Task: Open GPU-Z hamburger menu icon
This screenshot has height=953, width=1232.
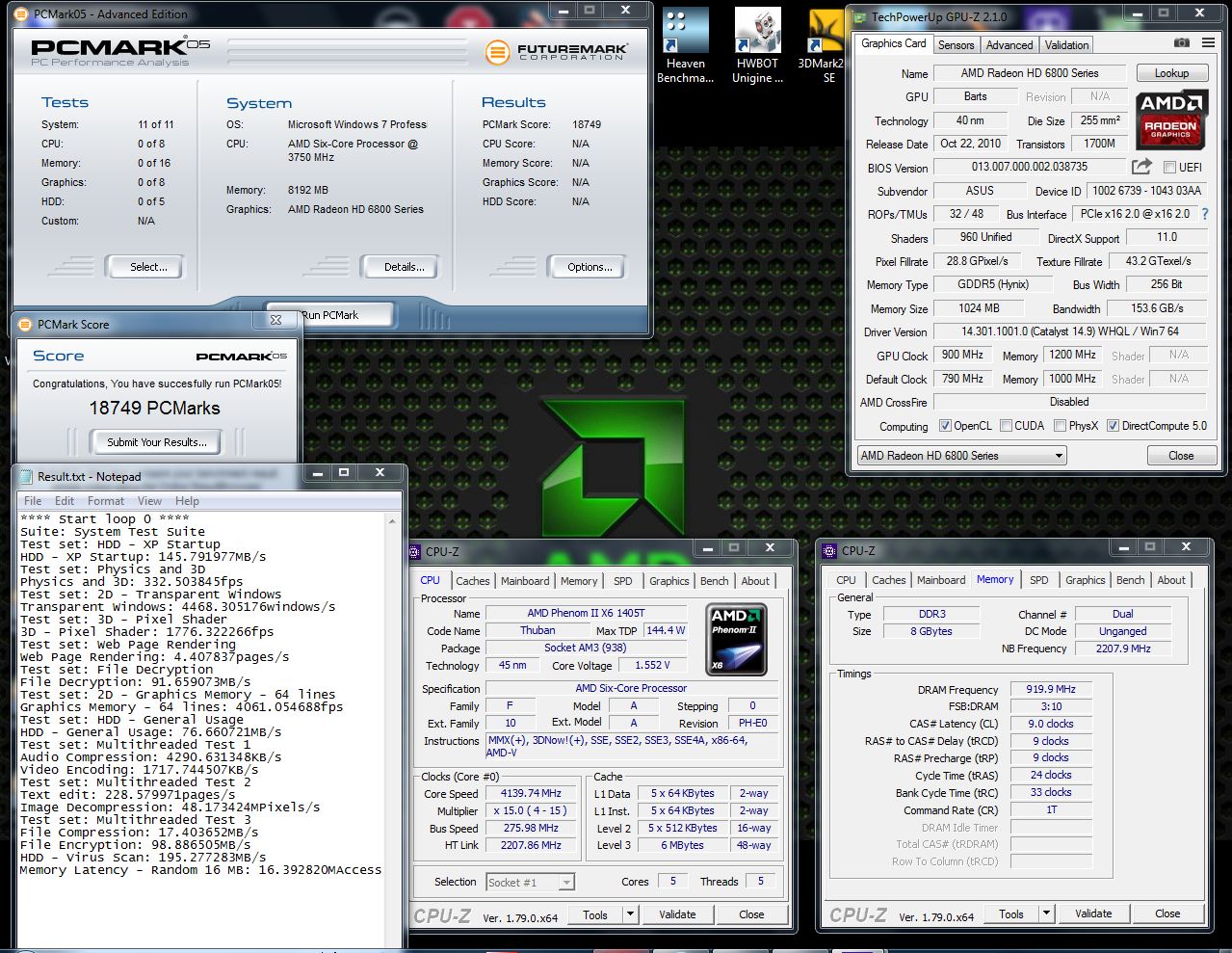Action: click(x=1209, y=43)
